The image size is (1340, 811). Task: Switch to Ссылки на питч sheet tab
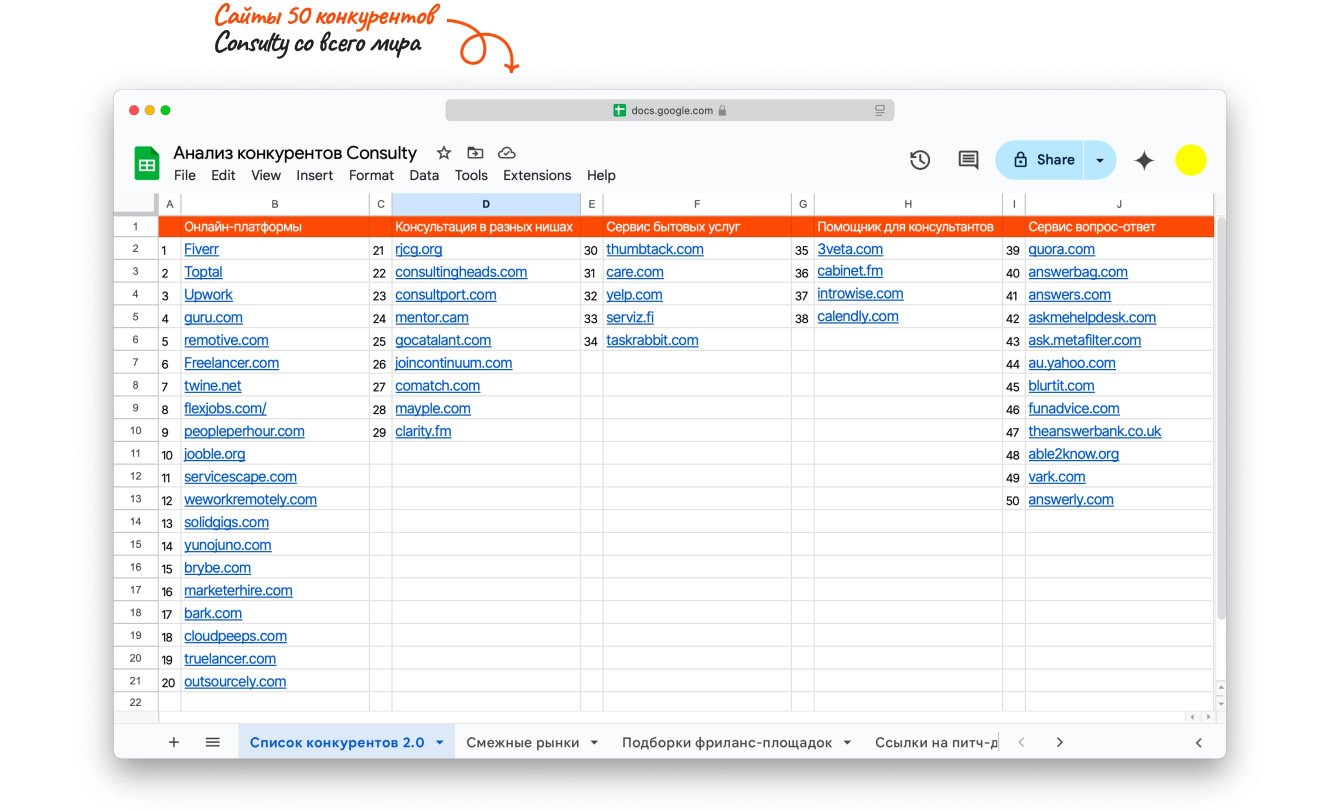click(x=936, y=742)
